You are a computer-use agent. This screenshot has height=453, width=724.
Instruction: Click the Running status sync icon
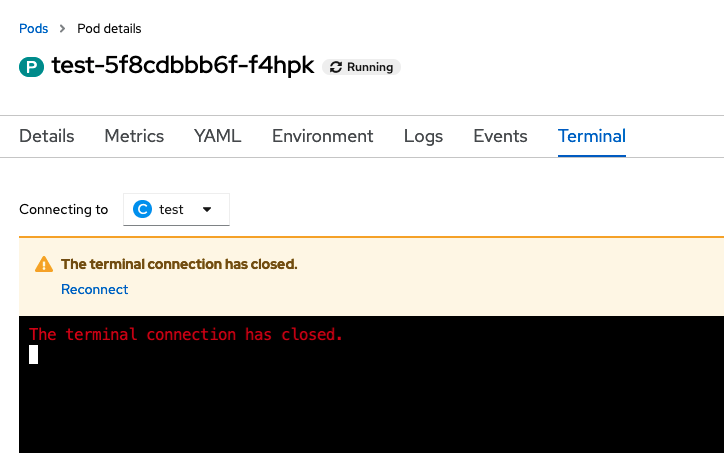pyautogui.click(x=336, y=67)
